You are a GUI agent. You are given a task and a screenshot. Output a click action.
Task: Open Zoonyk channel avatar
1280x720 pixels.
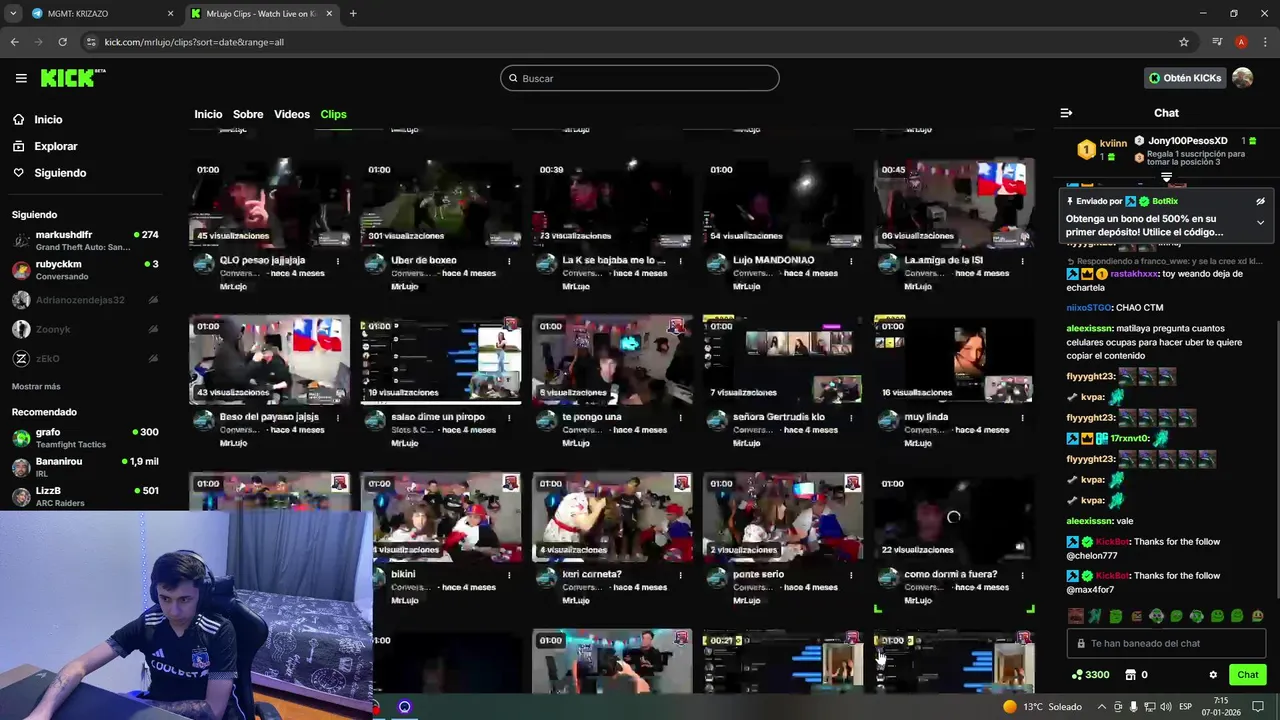(x=21, y=329)
